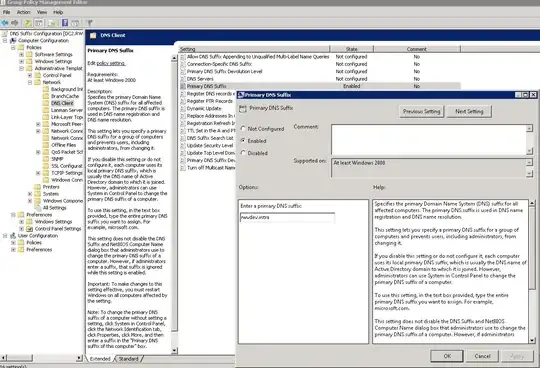The width and height of the screenshot is (540, 368).
Task: Switch to the Standard tab
Action: point(128,359)
